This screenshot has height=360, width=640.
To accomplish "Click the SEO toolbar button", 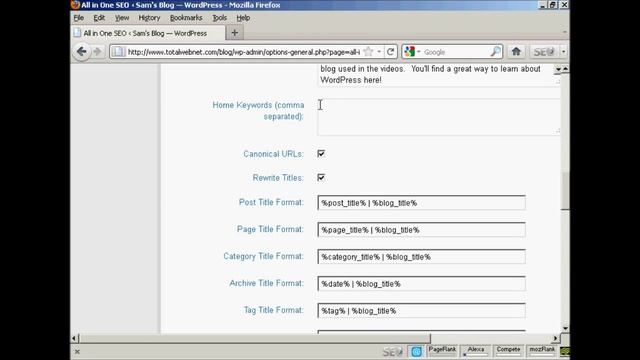I will 544,52.
